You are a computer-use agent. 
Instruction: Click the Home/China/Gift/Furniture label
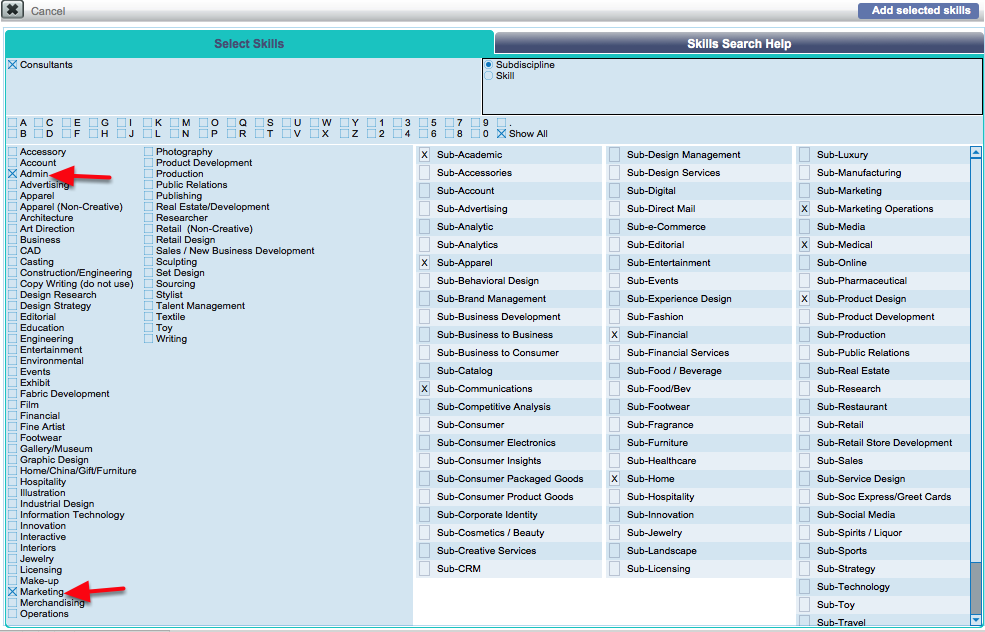coord(78,471)
